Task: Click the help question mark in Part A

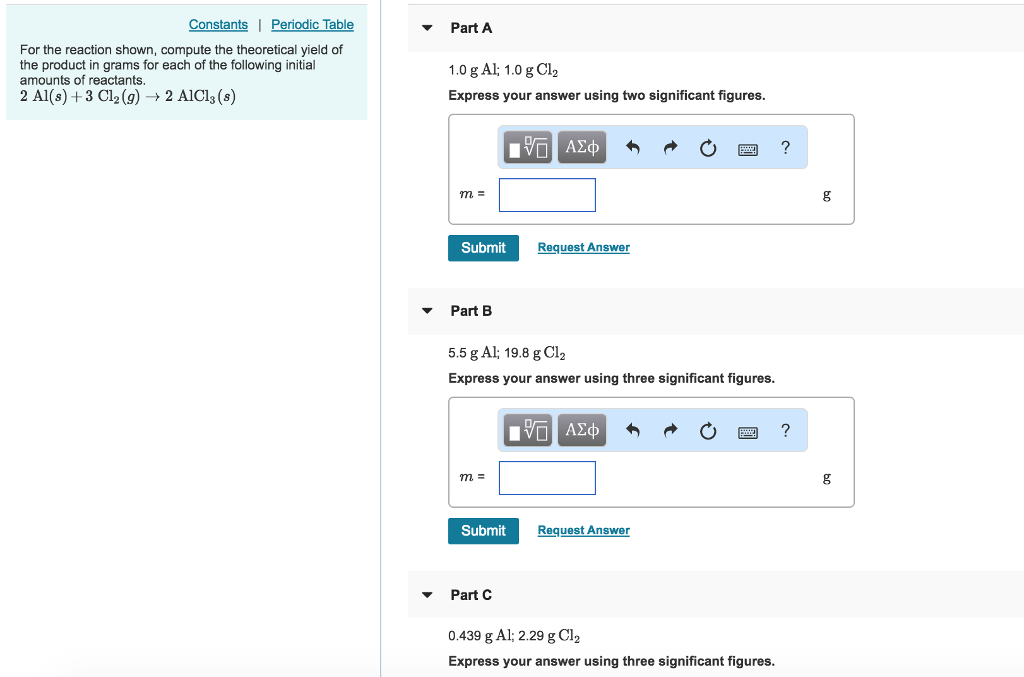Action: point(785,147)
